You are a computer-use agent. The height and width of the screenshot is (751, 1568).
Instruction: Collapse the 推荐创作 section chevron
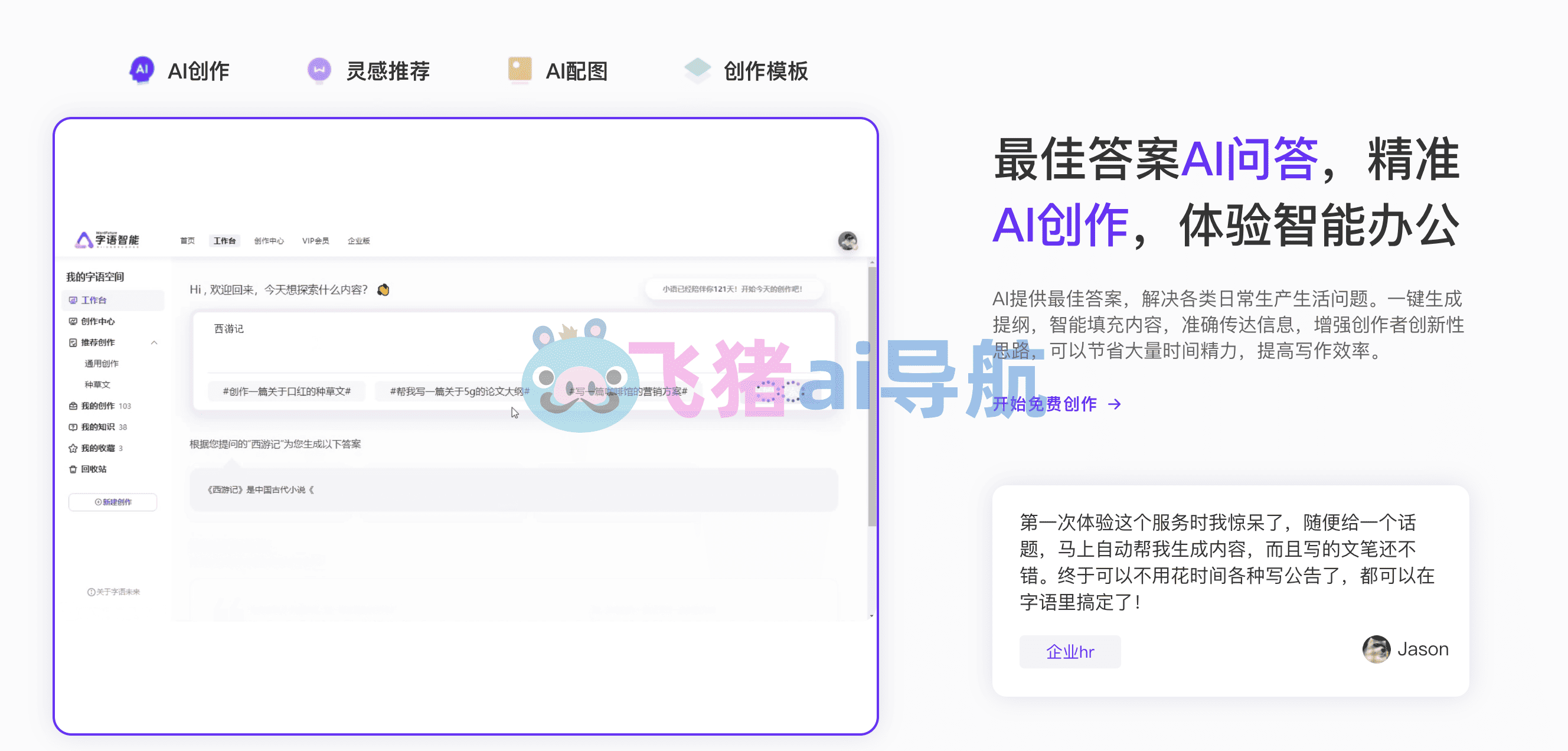pos(154,342)
